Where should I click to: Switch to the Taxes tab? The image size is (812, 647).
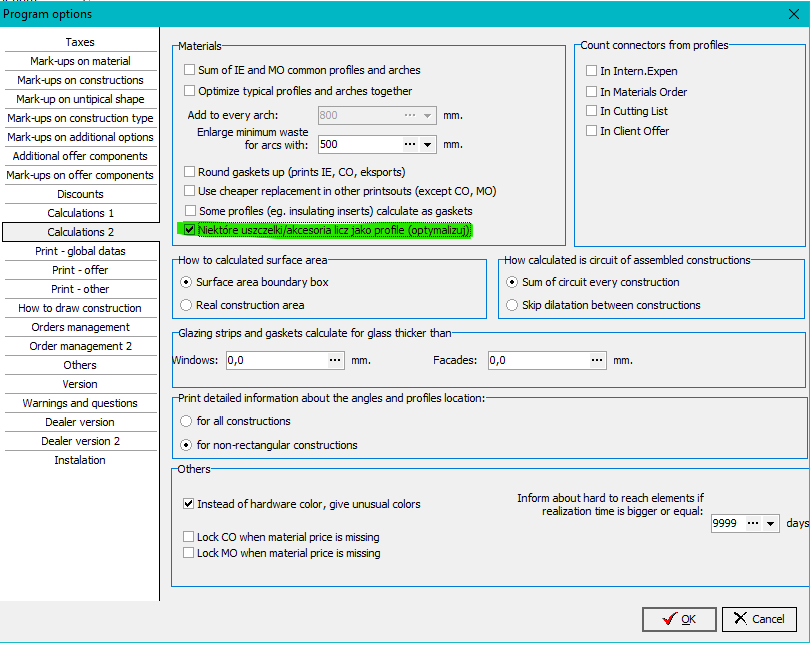pos(80,42)
